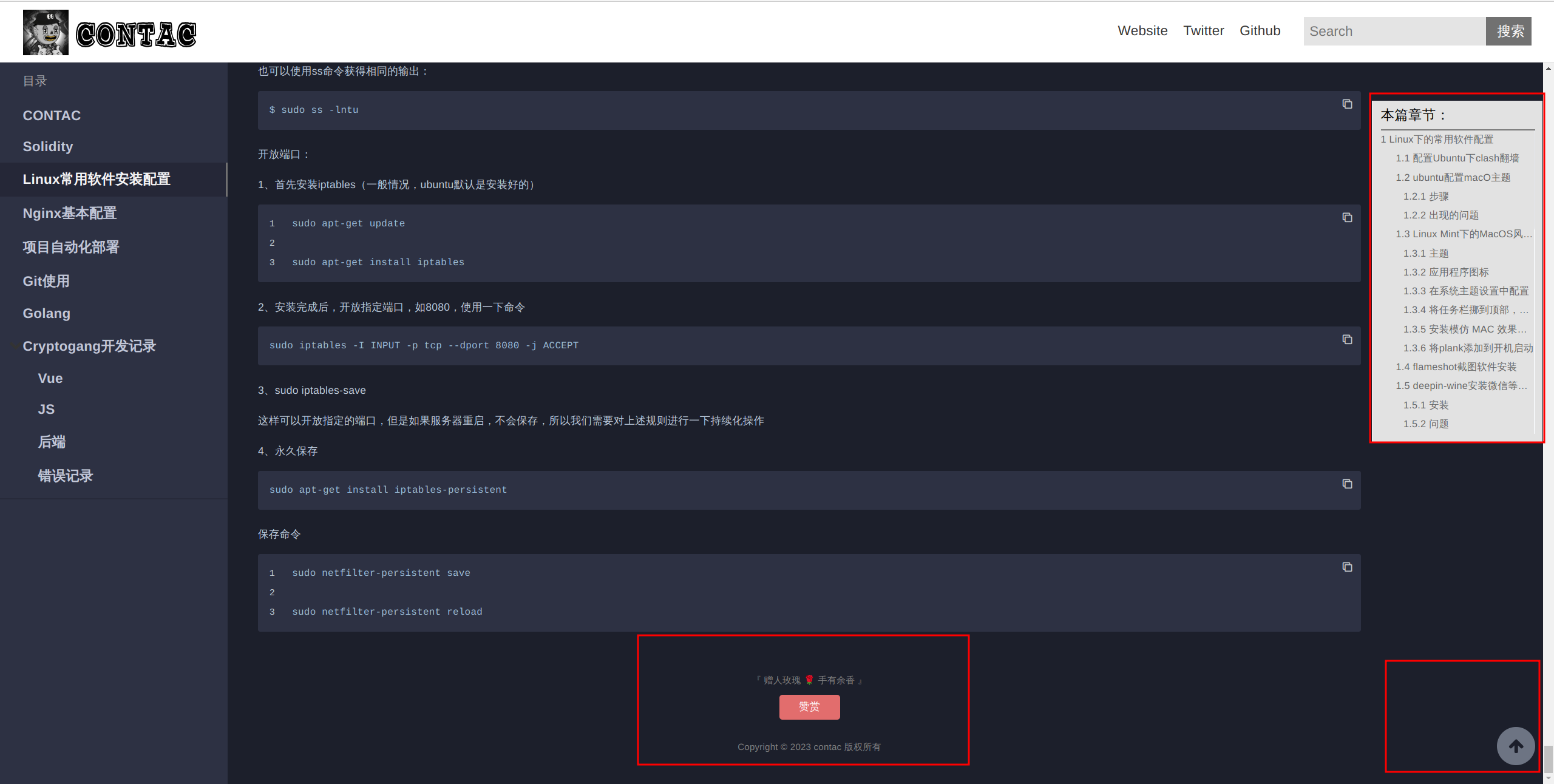Screen dimensions: 1554x784
Task: Click the page vertical scrollbar thumb
Action: [x=1549, y=760]
